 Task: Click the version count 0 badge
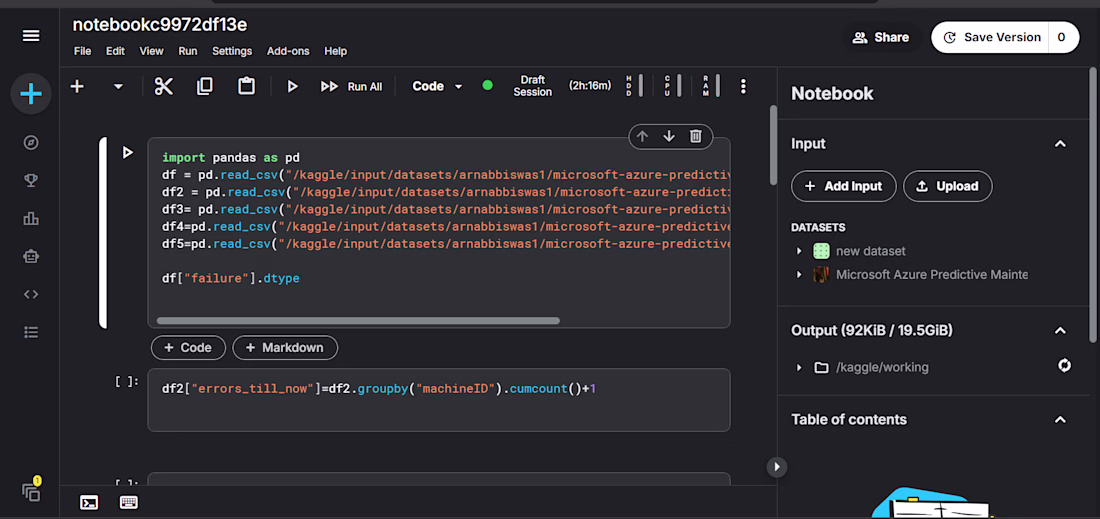[x=1064, y=37]
